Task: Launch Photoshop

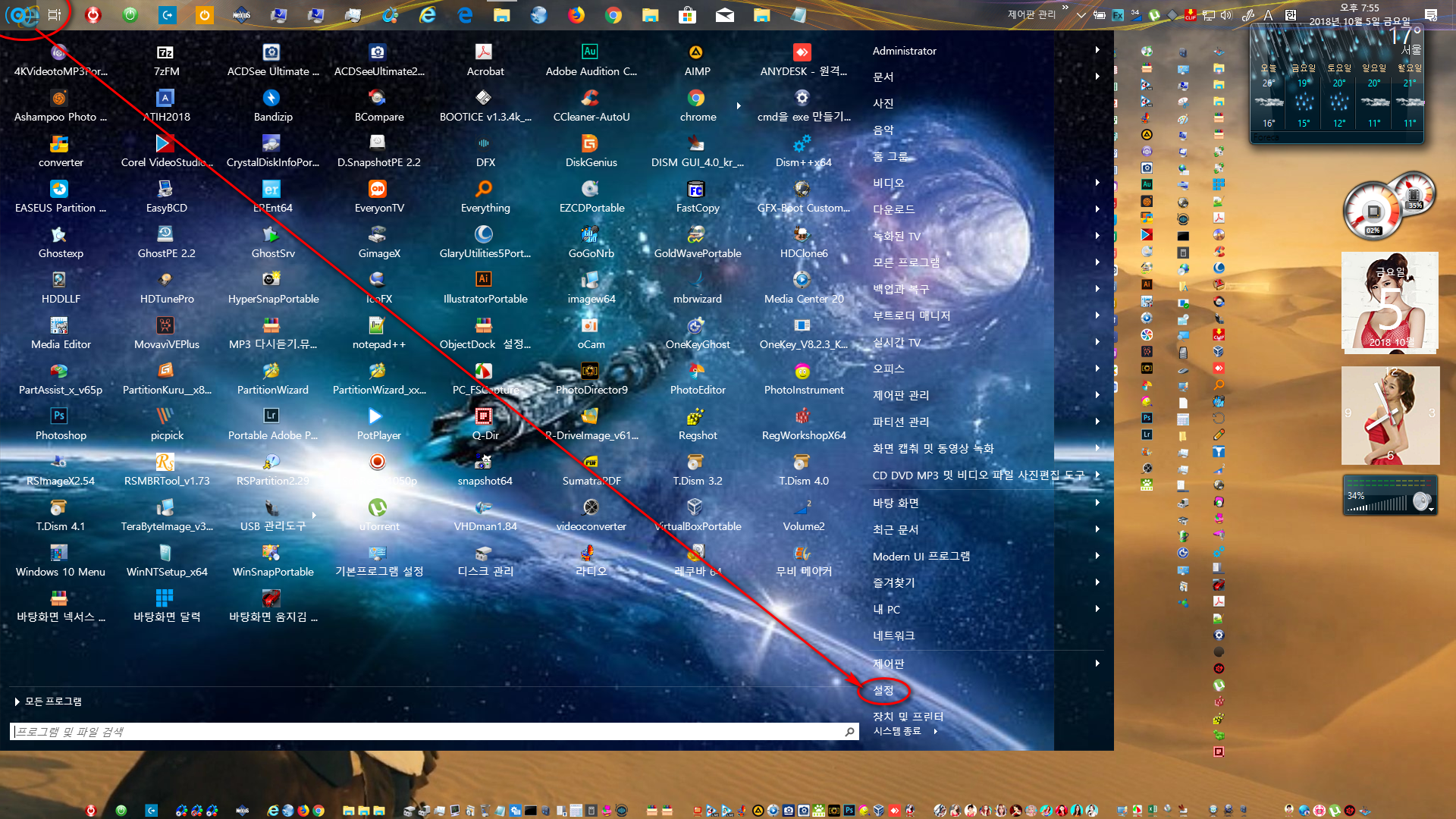Action: pos(61,425)
